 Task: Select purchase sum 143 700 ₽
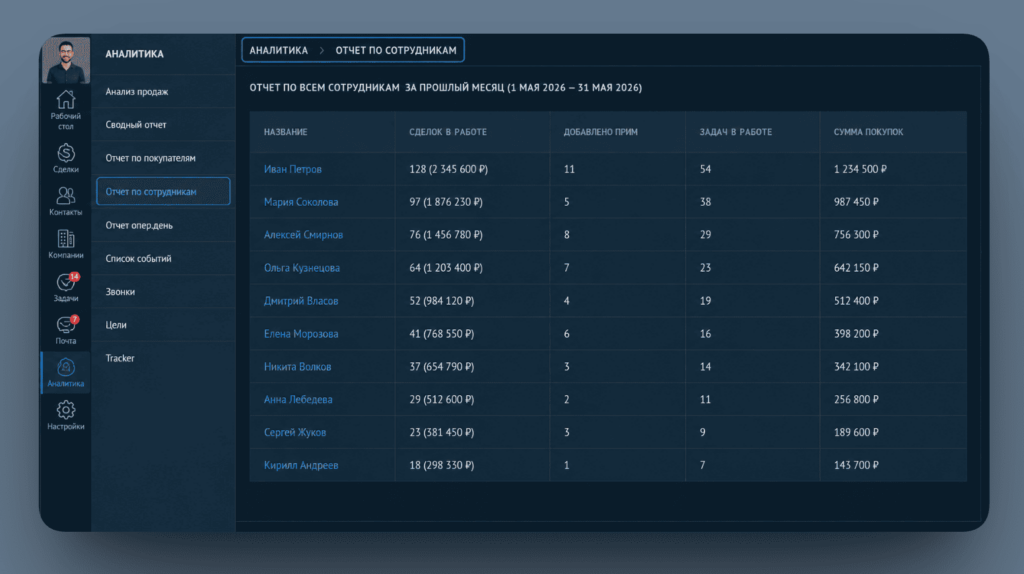click(x=856, y=465)
